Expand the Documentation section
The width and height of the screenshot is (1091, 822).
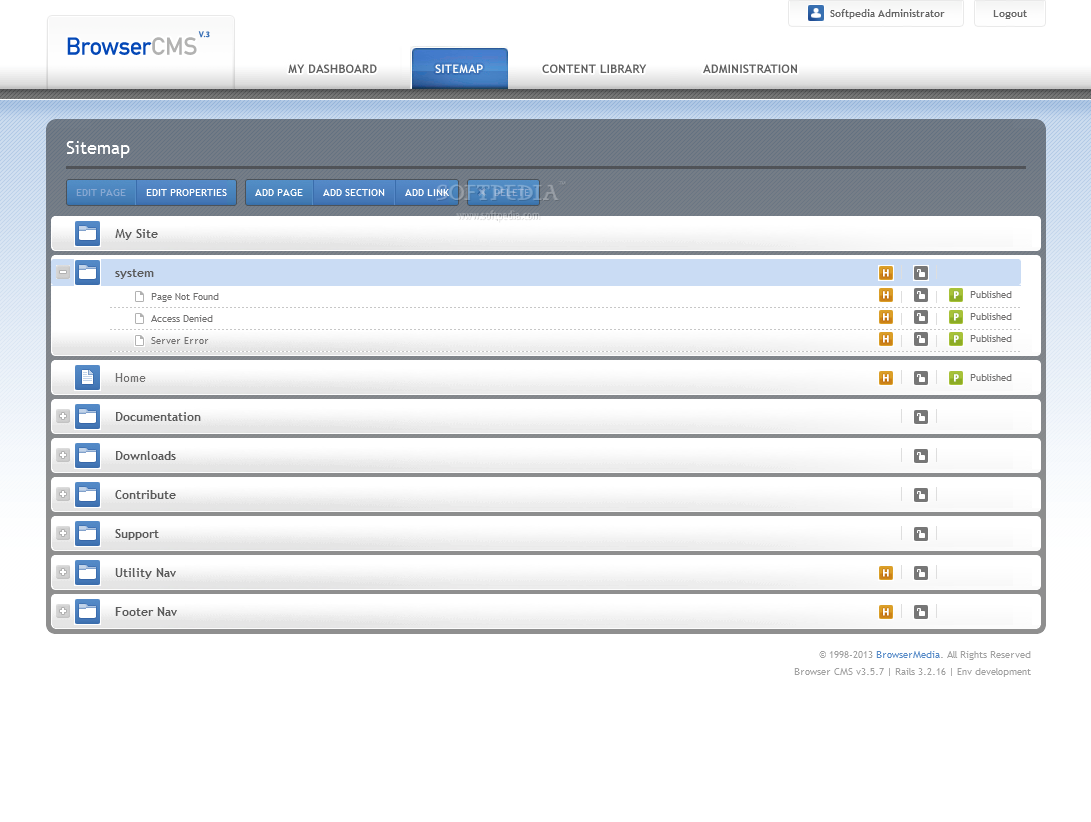(63, 416)
